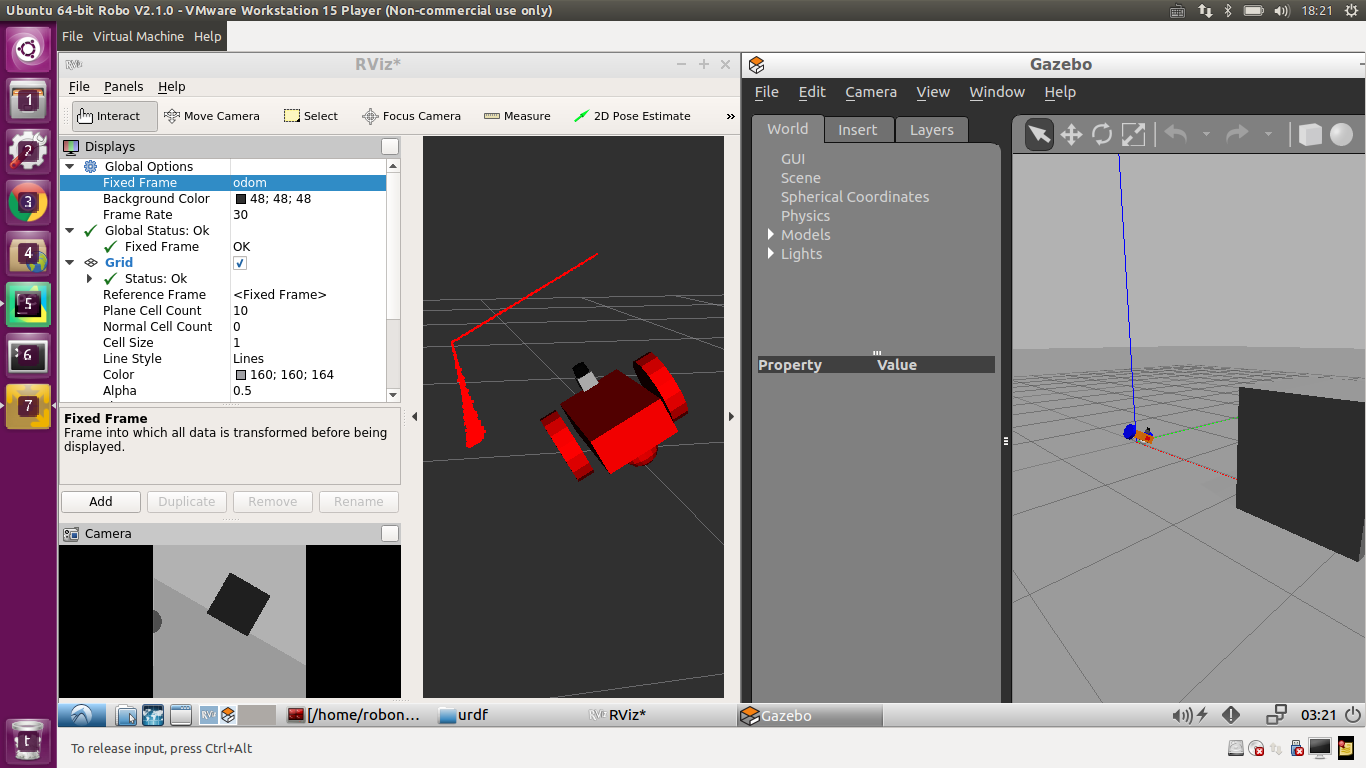The height and width of the screenshot is (768, 1366).
Task: Expand the Grid Status: Ok node
Action: tap(90, 279)
